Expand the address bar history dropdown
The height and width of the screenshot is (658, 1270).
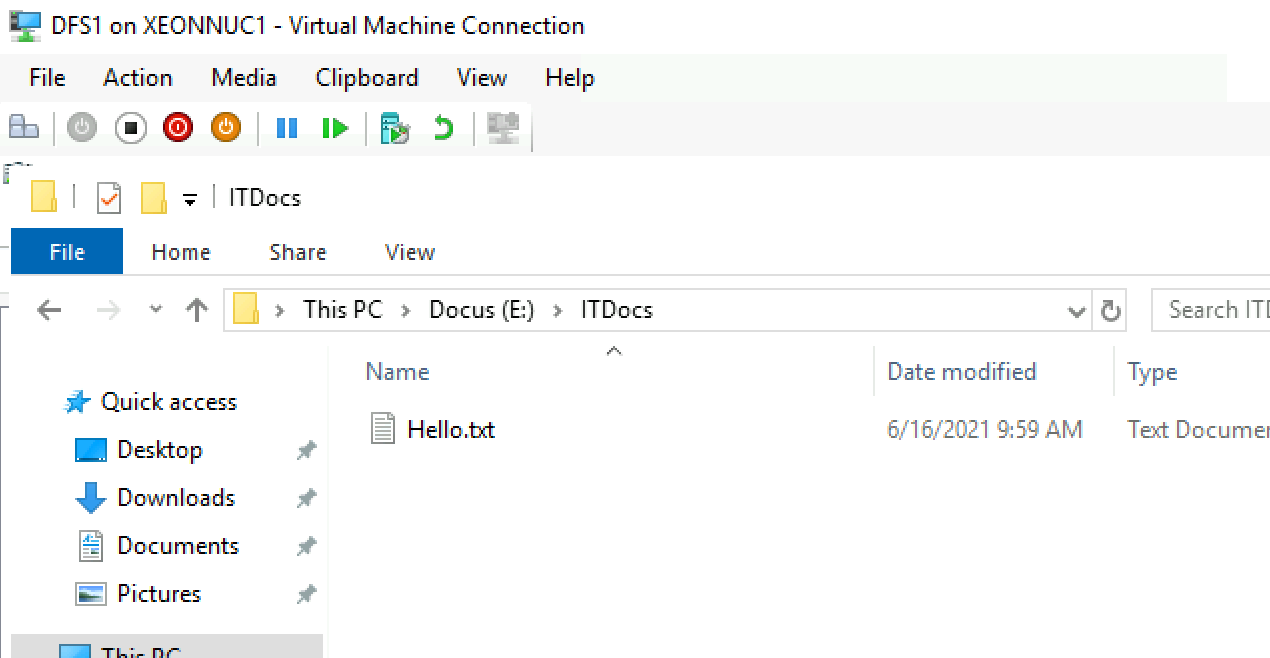click(x=1077, y=311)
